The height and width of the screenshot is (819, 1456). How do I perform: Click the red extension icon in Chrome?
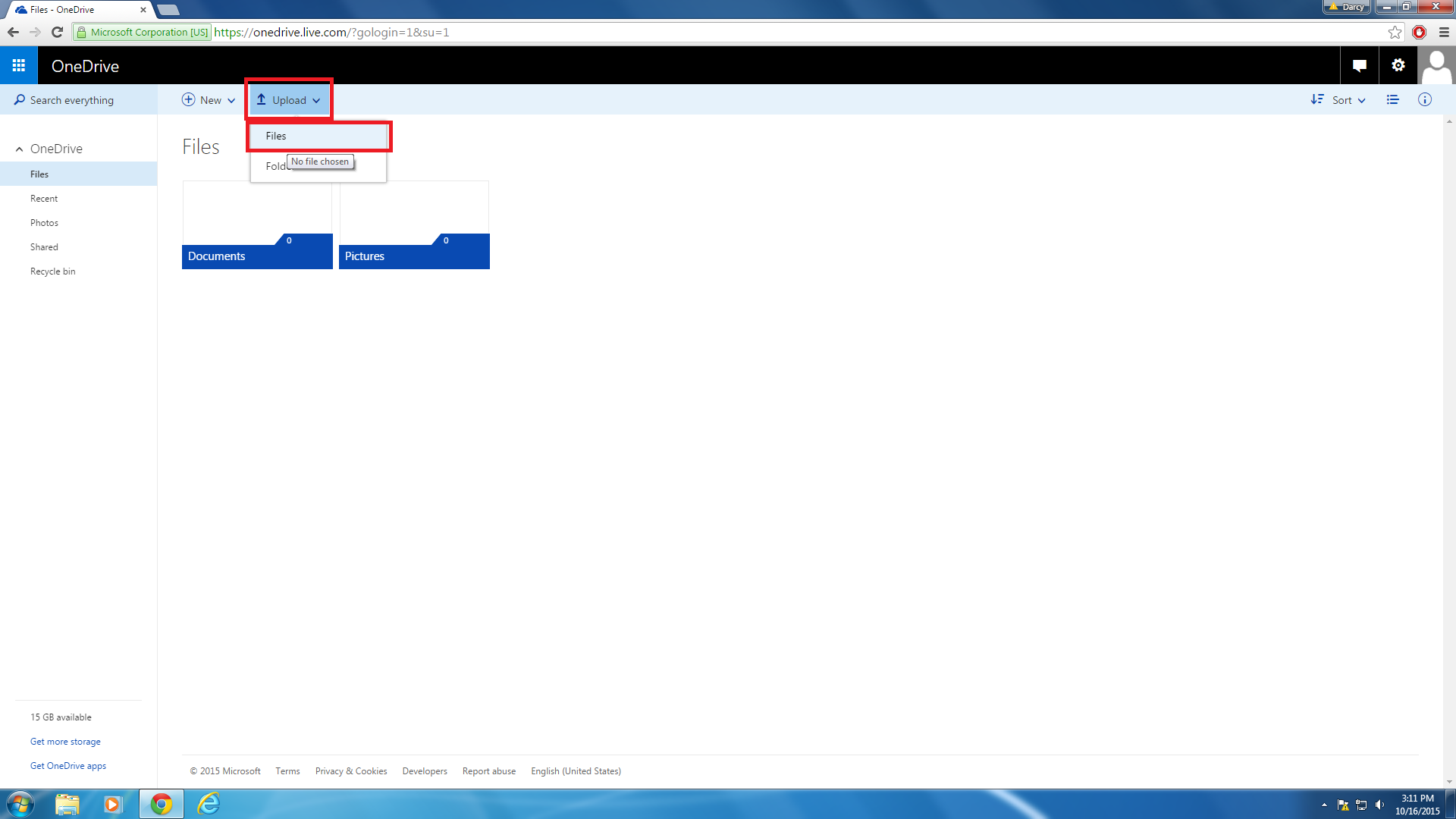(1420, 32)
